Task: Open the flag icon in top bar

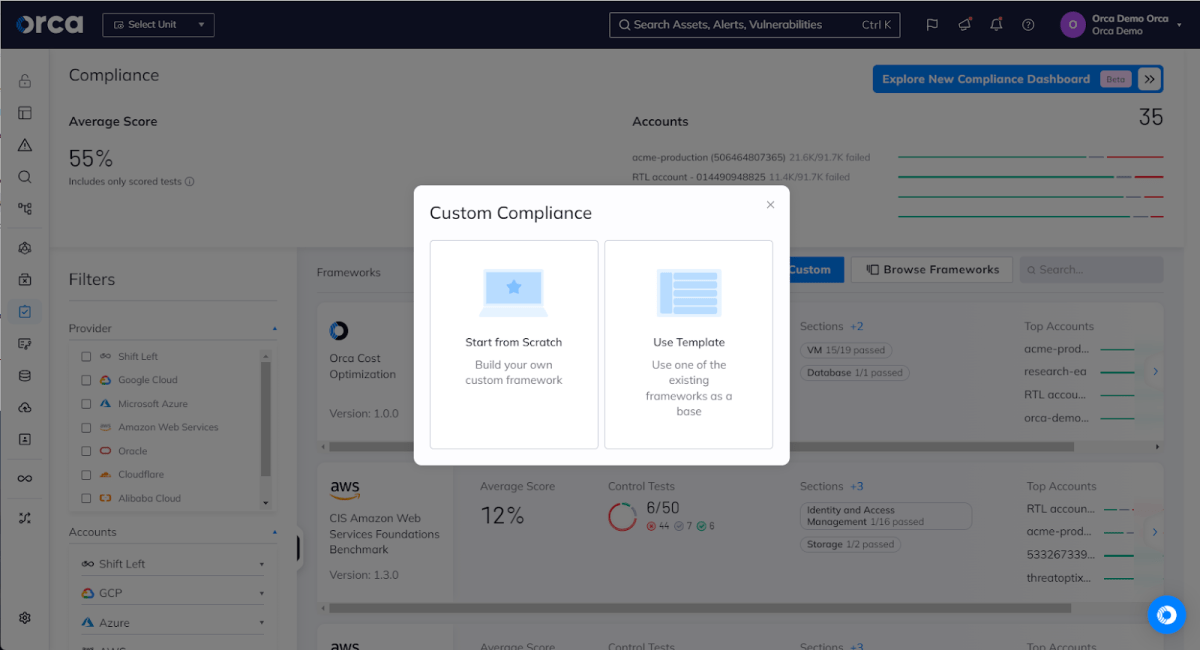Action: tap(932, 25)
